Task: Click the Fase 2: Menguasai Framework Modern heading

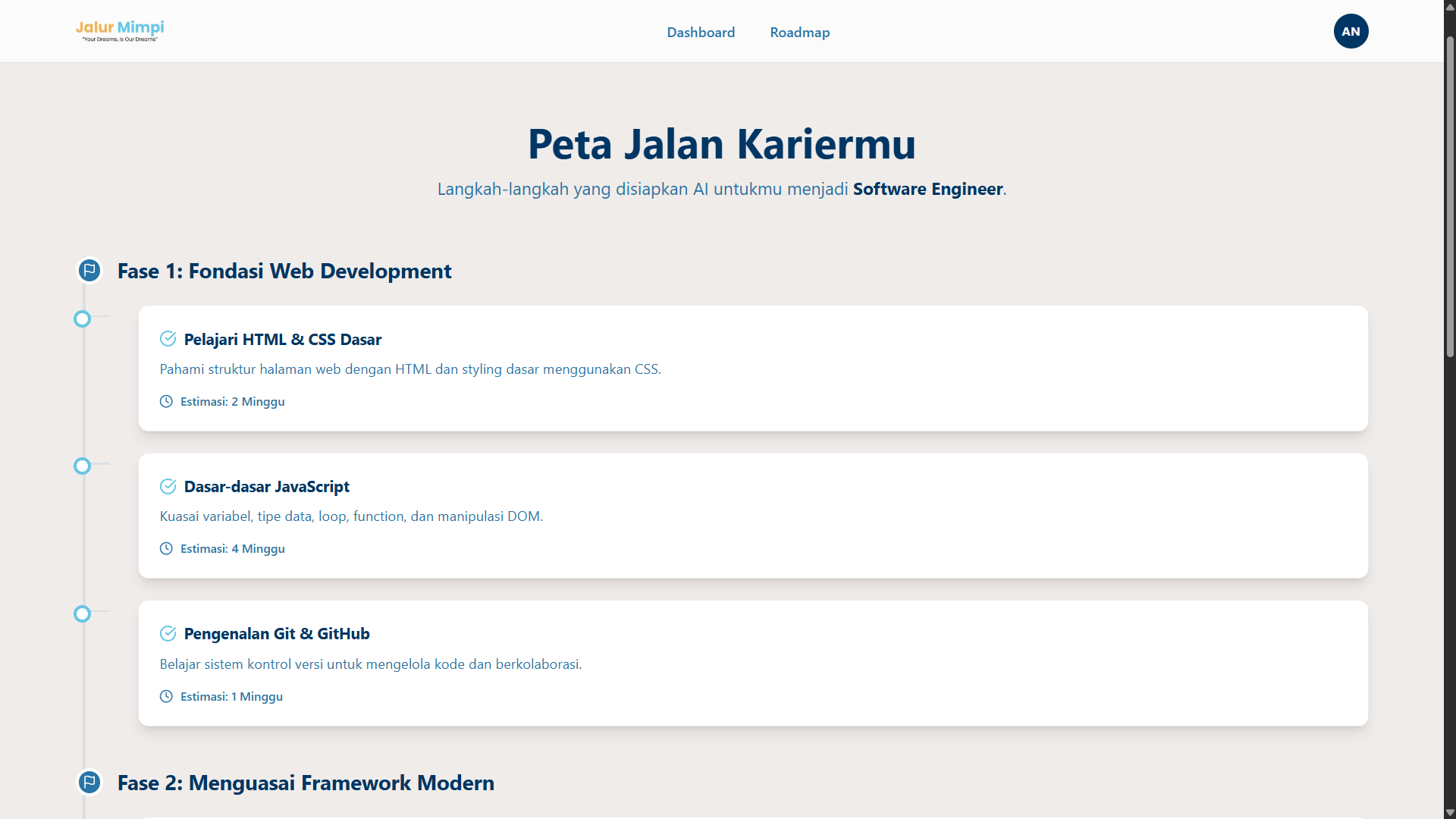Action: tap(306, 783)
